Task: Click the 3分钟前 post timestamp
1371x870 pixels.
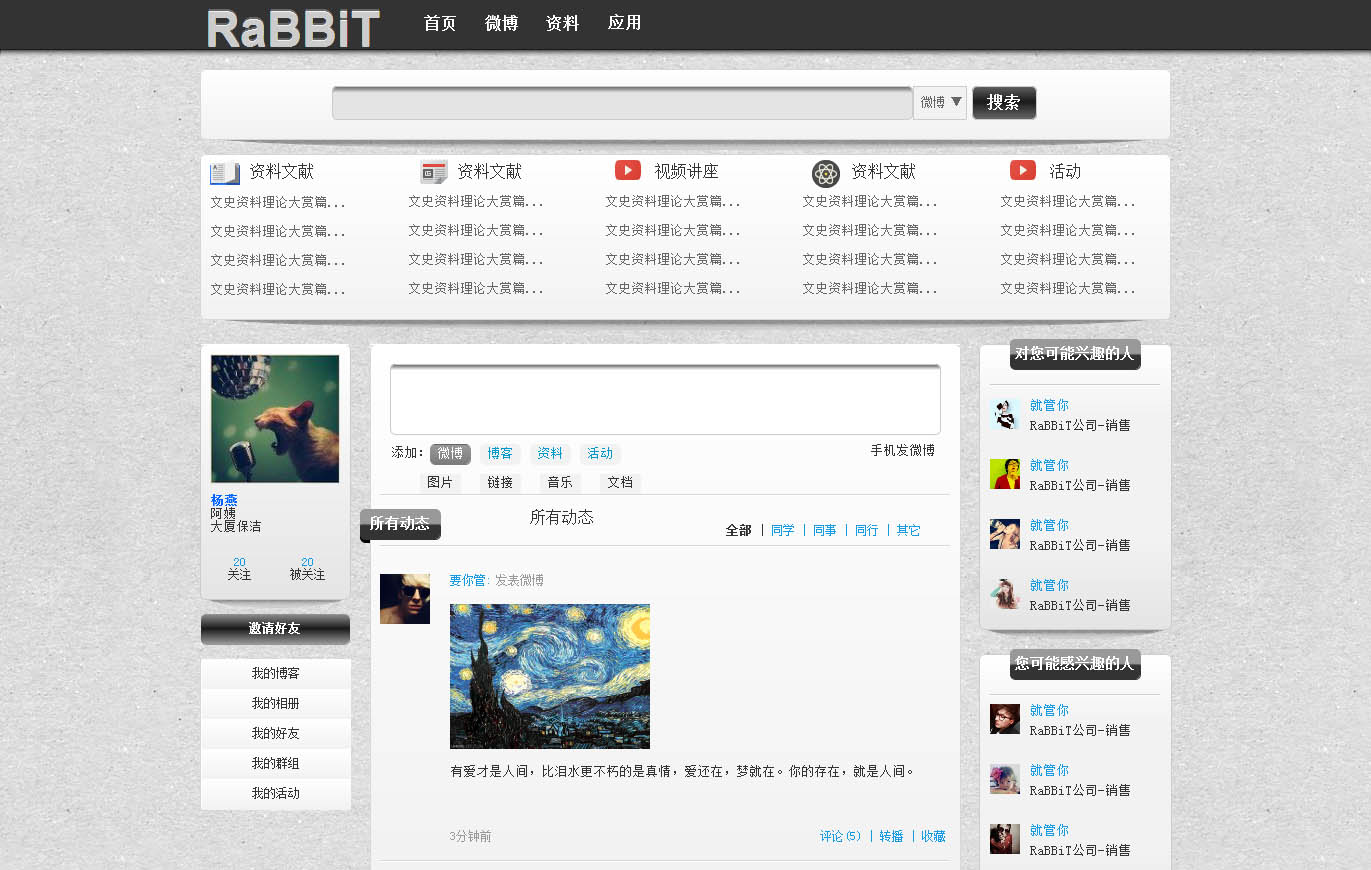Action: [x=470, y=837]
